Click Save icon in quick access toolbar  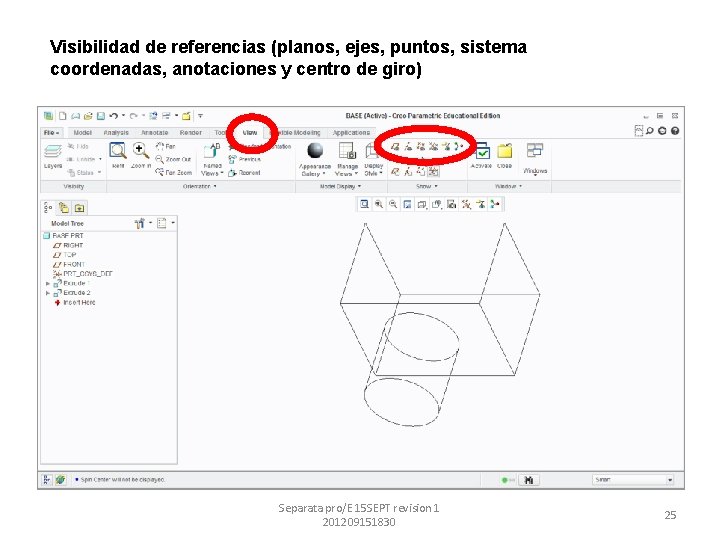[x=101, y=116]
